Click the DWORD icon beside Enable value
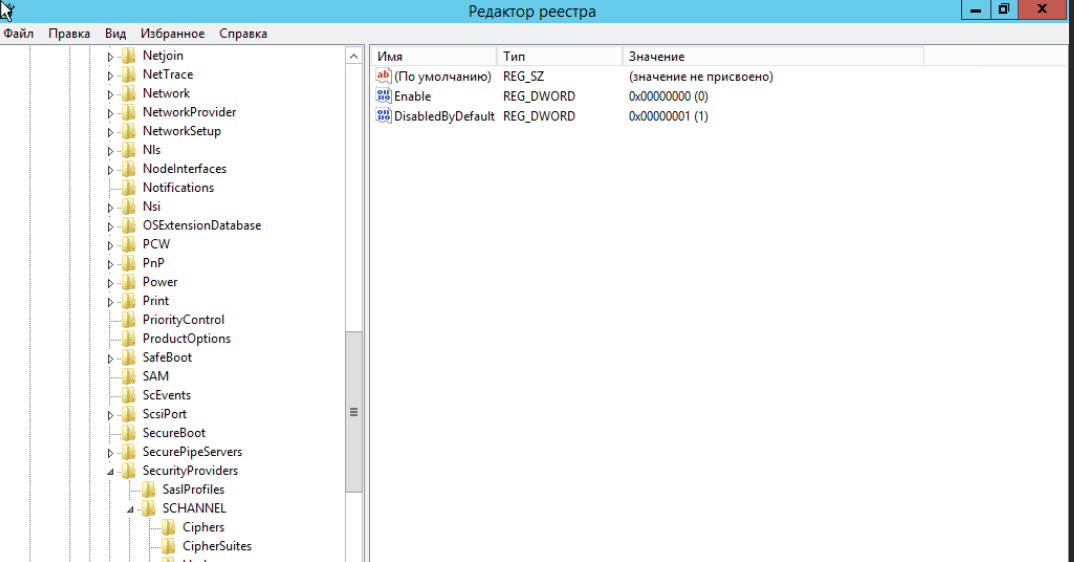1074x562 pixels. pyautogui.click(x=383, y=97)
